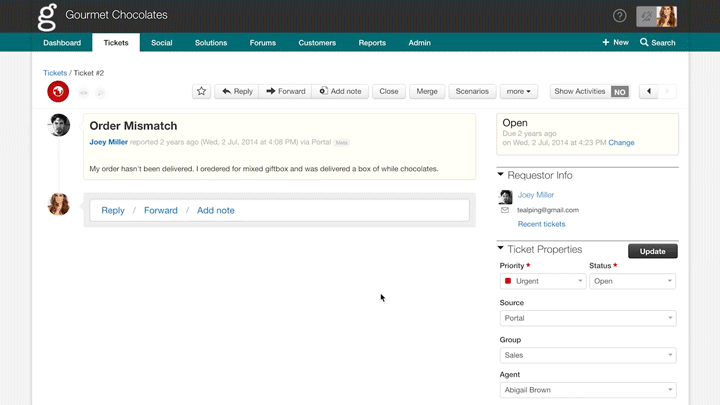Click the agent avatar beside reply box
This screenshot has width=720, height=405.
pyautogui.click(x=59, y=204)
